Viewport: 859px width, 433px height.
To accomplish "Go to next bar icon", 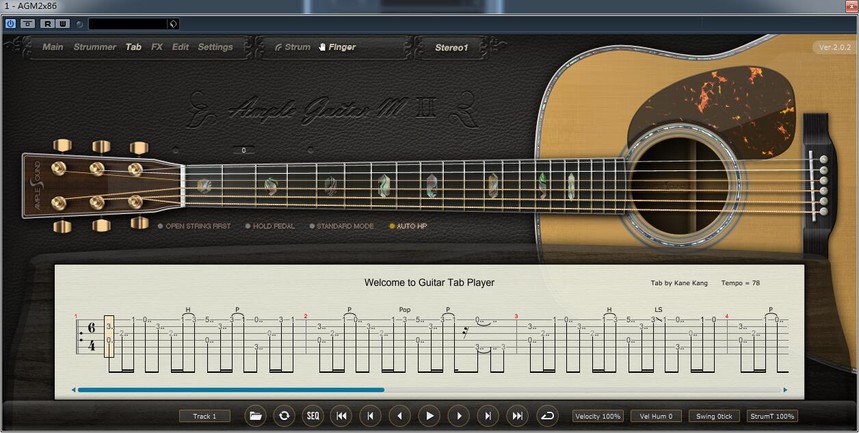I will [x=488, y=416].
